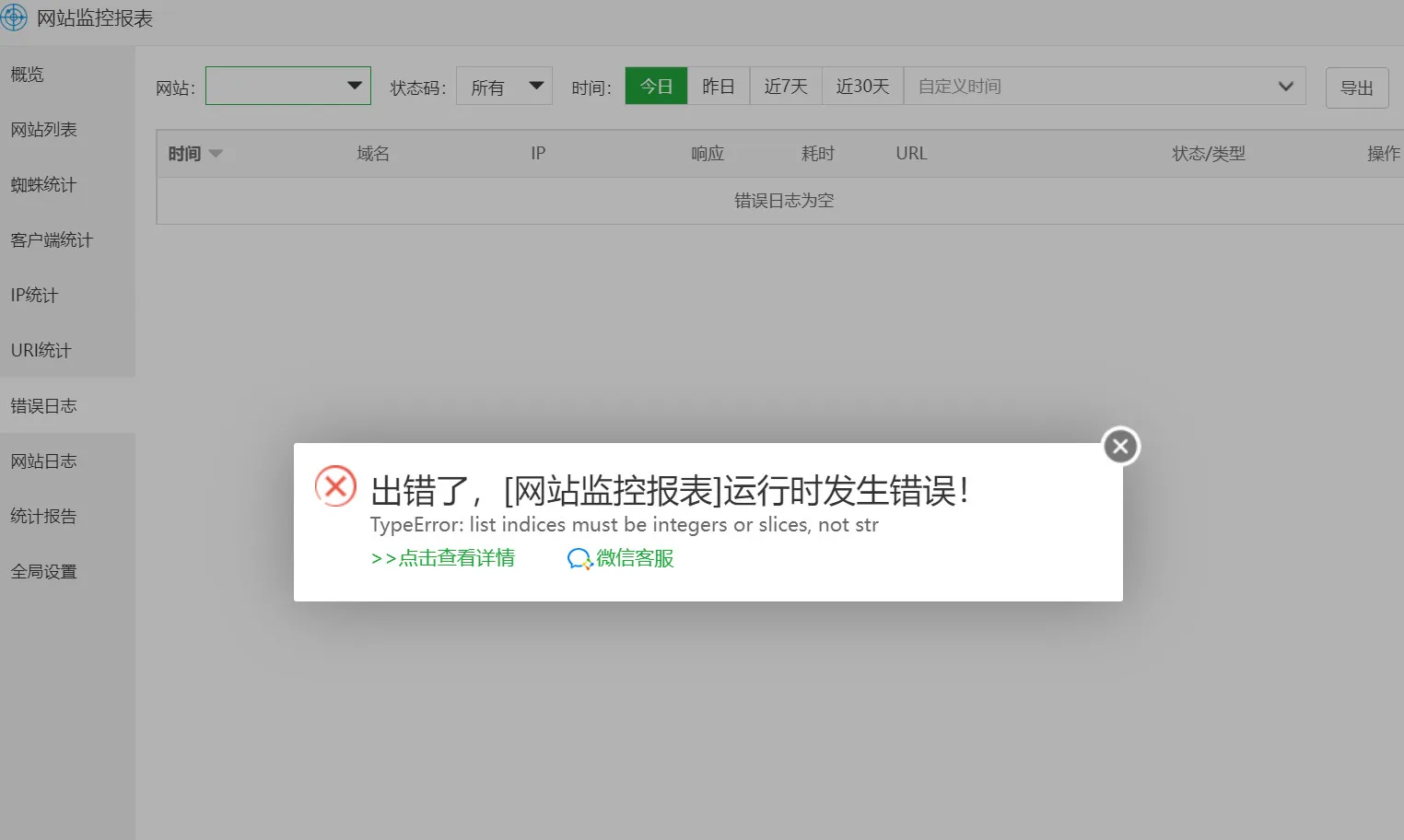This screenshot has height=840, width=1404.
Task: Go to 蜘蛛统计 in the sidebar
Action: coord(67,184)
